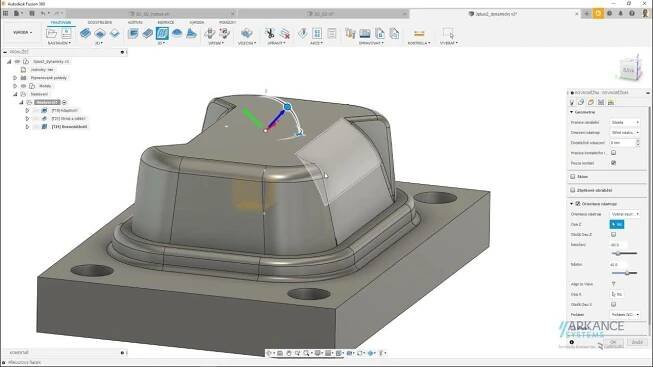Click the red-cross Upravit icon
The height and width of the screenshot is (367, 653).
click(284, 33)
